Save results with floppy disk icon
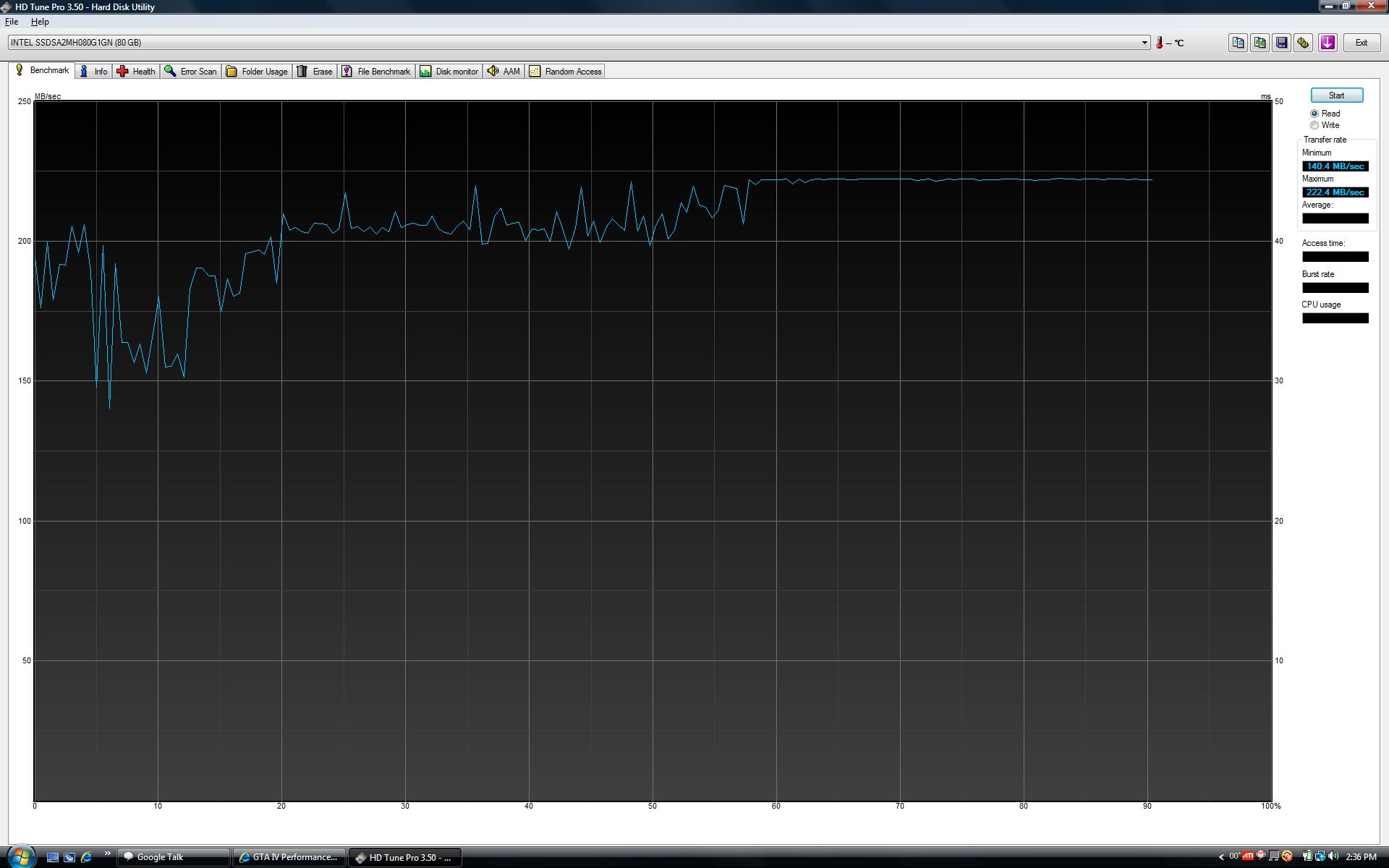The height and width of the screenshot is (868, 1389). 1281,43
